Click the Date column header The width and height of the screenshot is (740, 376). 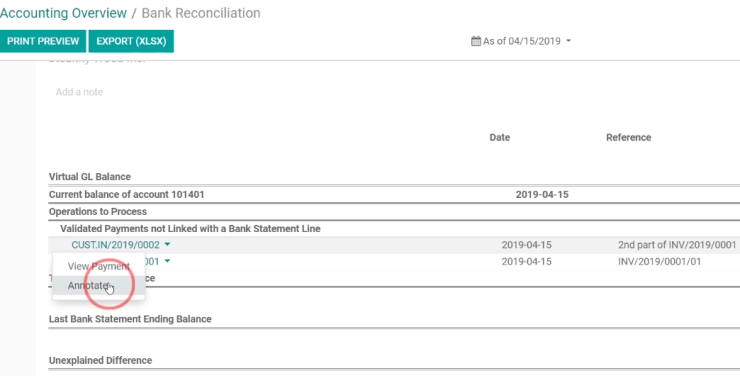(500, 137)
